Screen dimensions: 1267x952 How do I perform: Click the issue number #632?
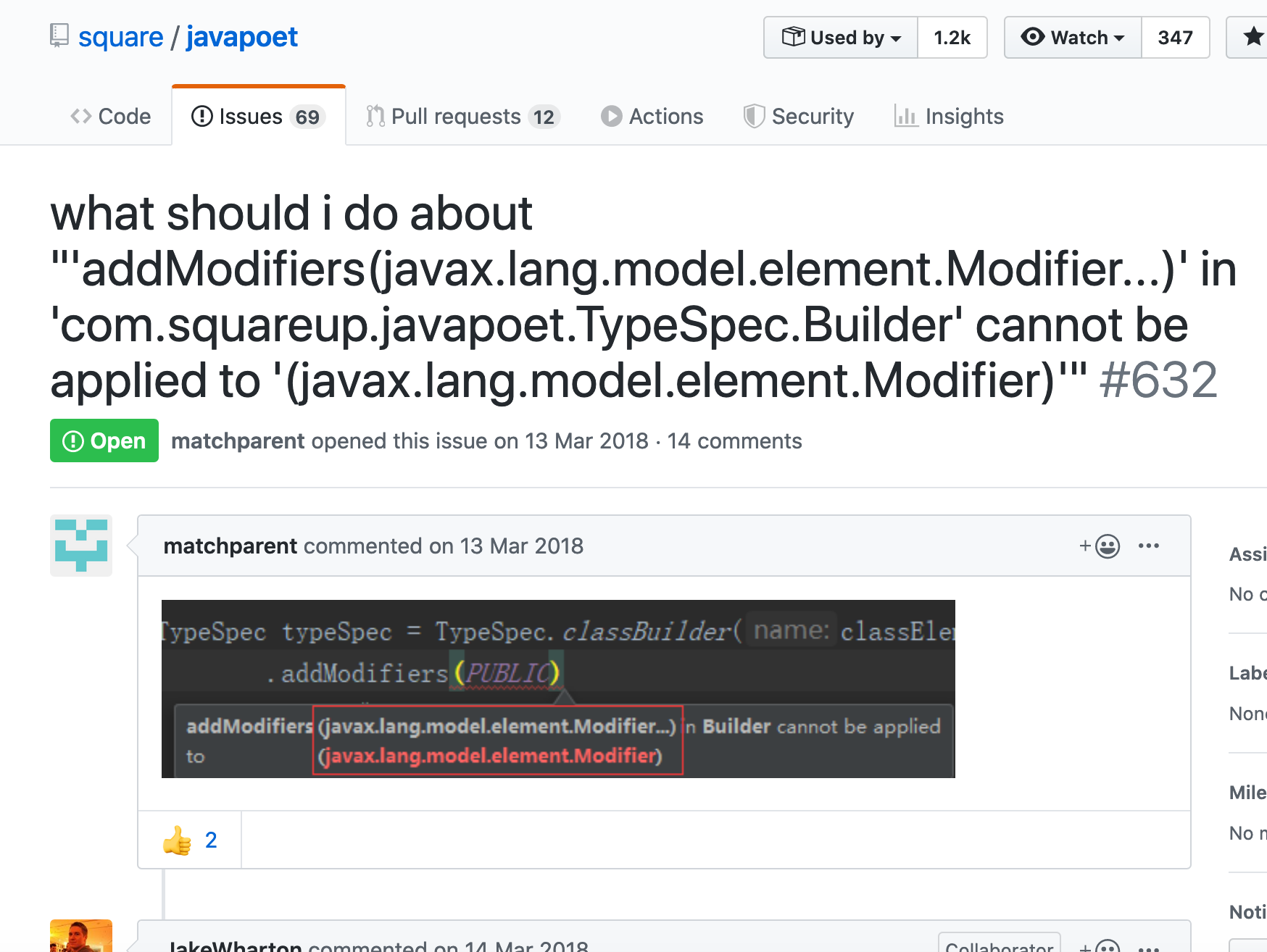pos(1158,380)
